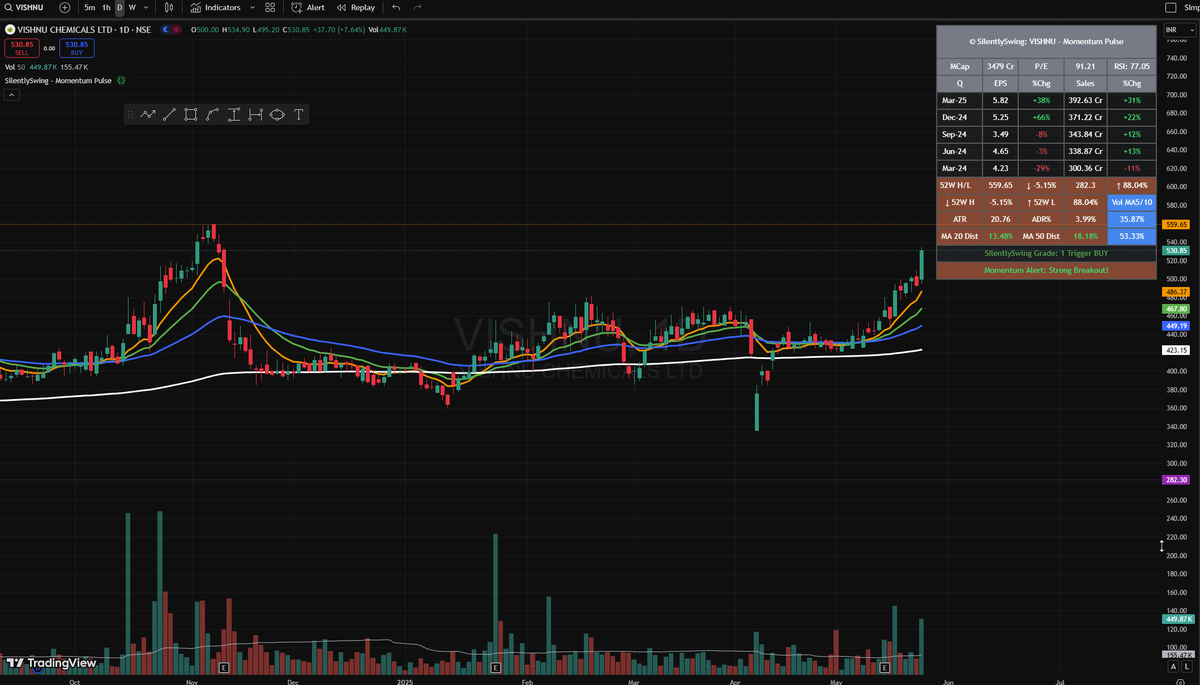Select the rectangle drawing tool

tap(190, 115)
